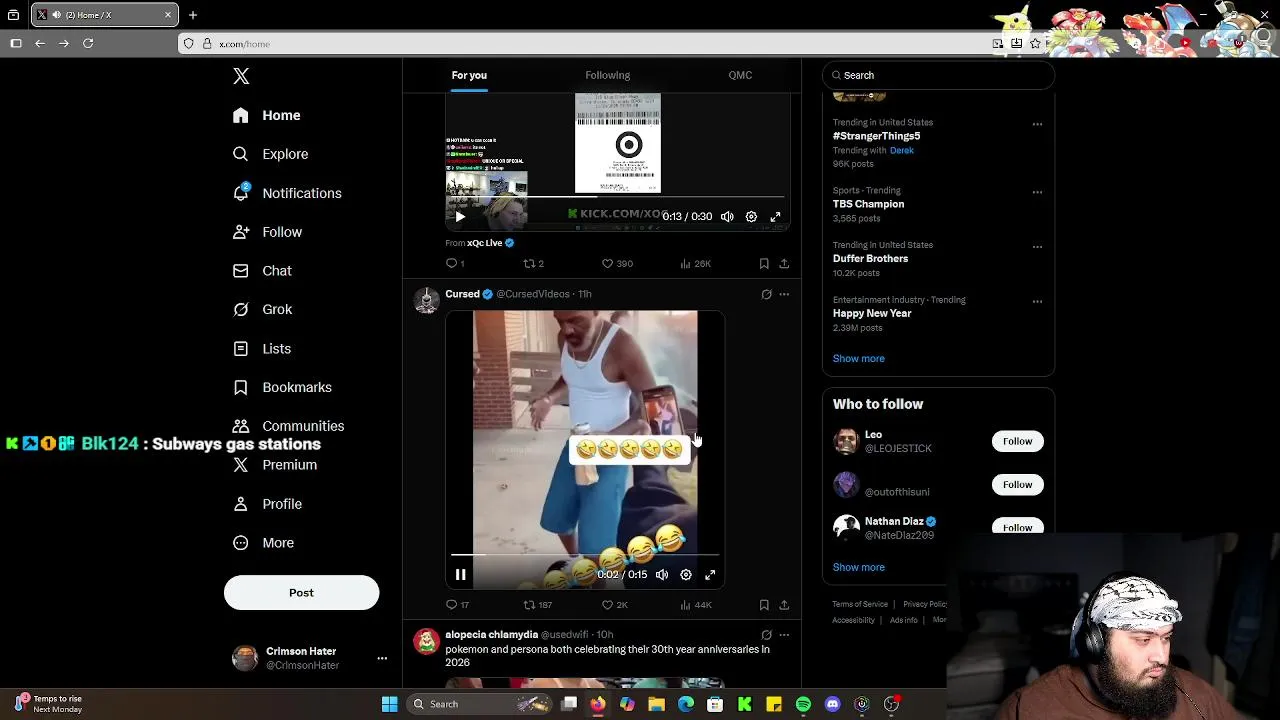
Task: Mute the Cursed video volume
Action: click(662, 575)
